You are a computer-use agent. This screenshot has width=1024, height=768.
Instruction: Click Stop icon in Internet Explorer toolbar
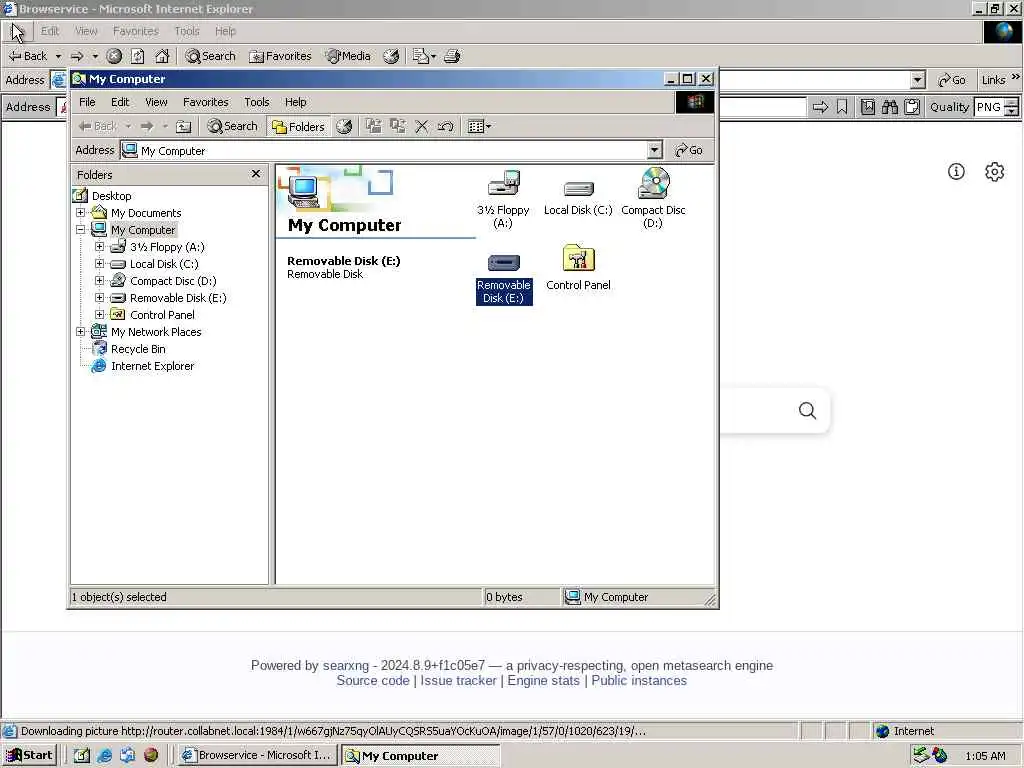[x=114, y=56]
